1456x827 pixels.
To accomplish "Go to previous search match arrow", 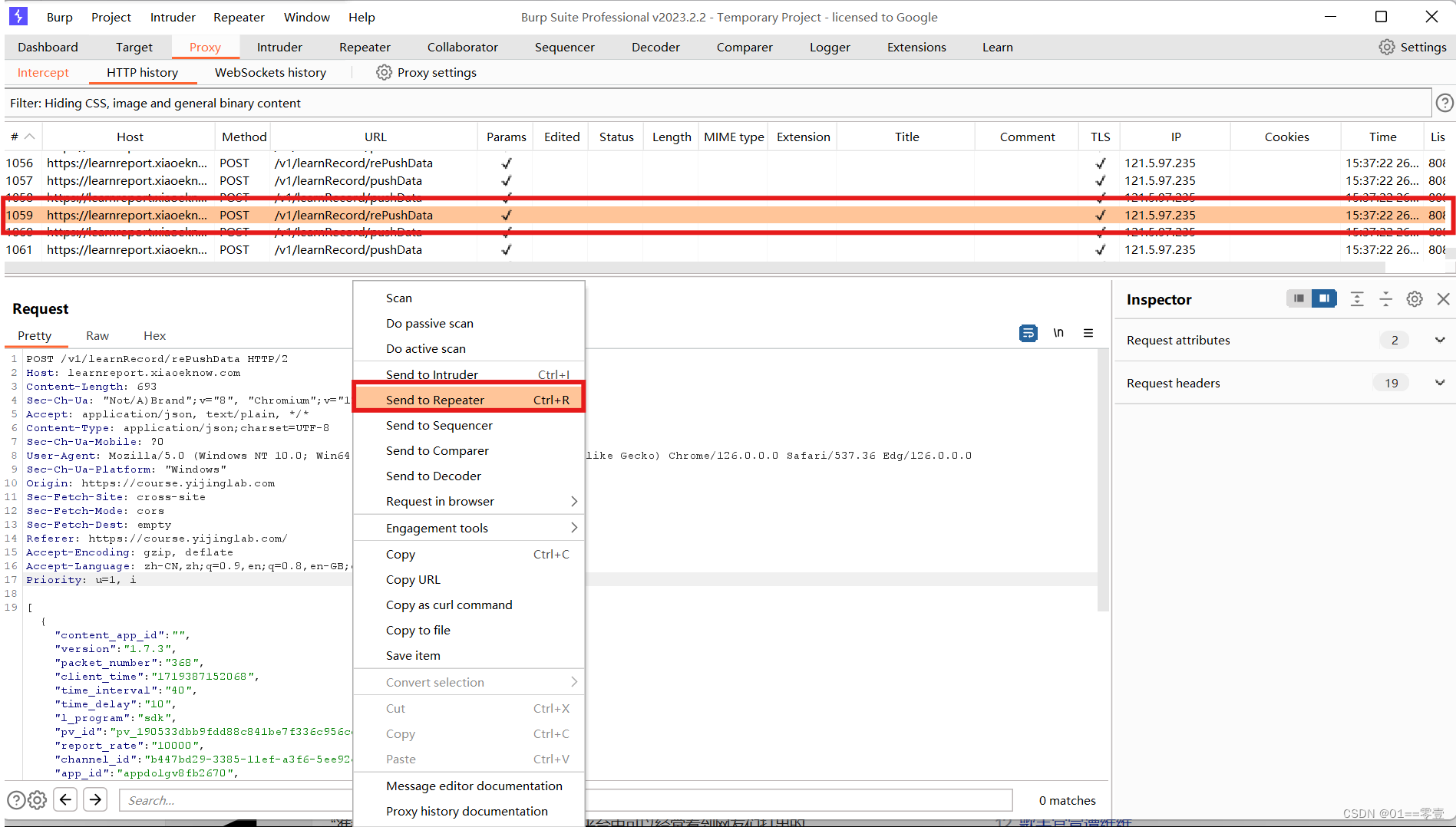I will [x=66, y=799].
